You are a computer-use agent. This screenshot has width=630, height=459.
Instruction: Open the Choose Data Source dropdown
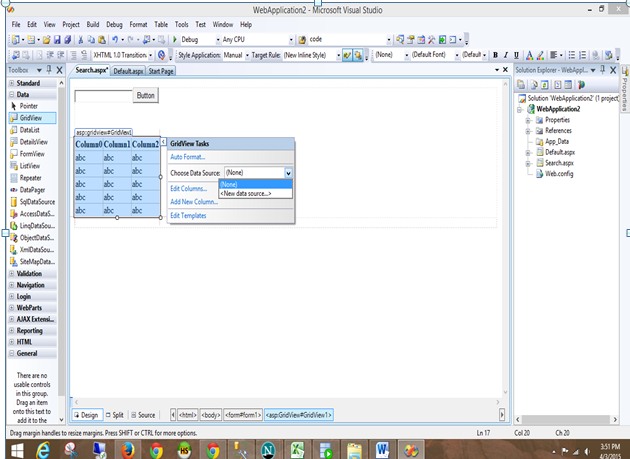click(288, 173)
